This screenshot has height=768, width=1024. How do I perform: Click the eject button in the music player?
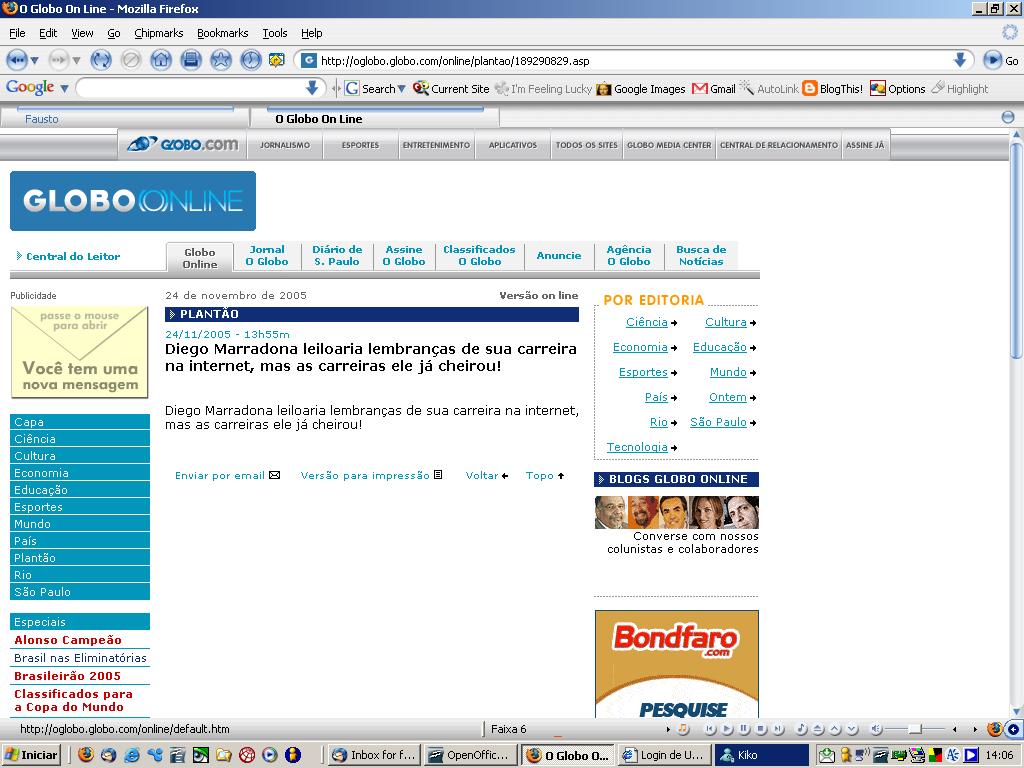[x=818, y=729]
